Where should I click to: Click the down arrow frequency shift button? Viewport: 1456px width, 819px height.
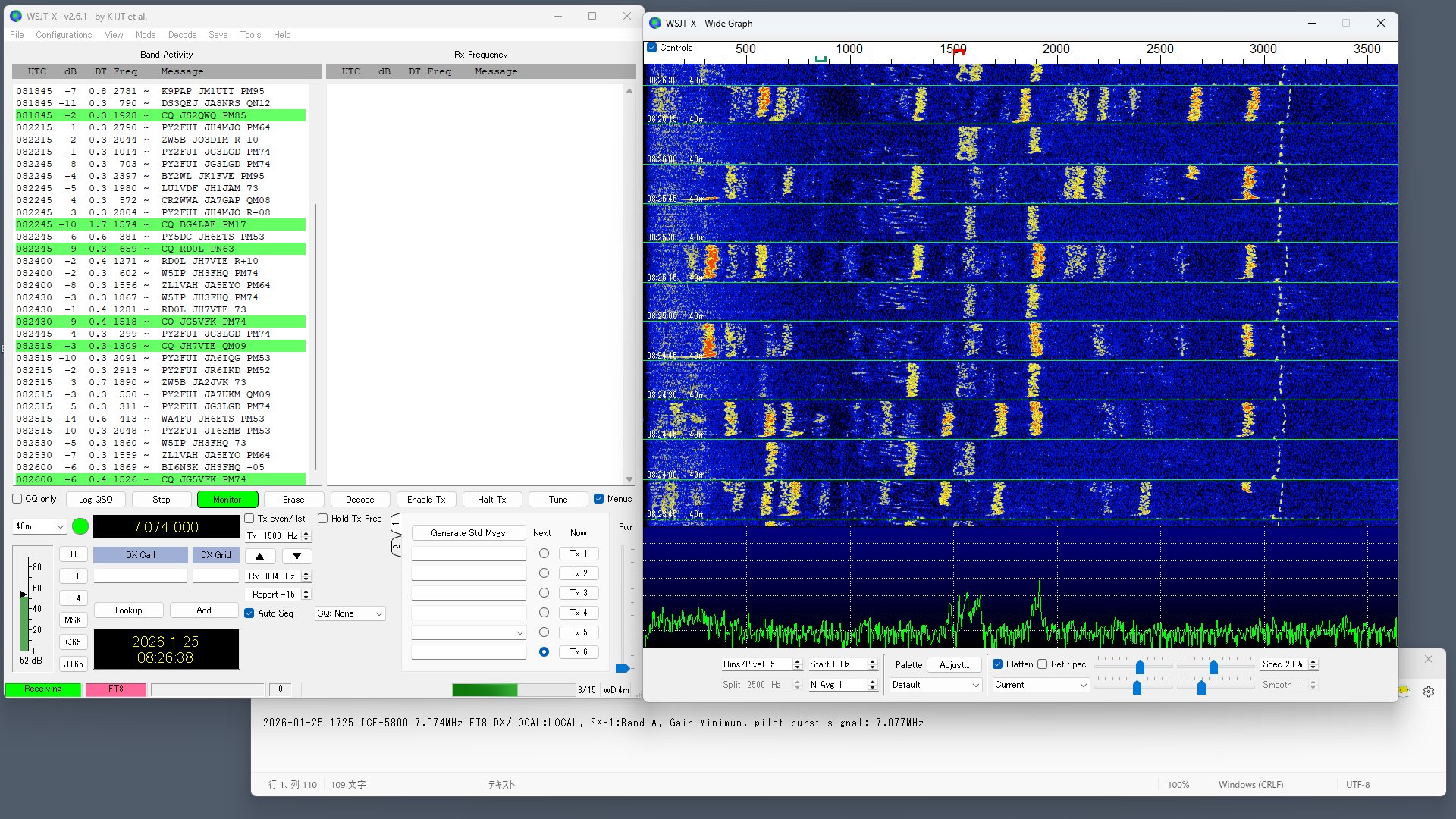click(x=297, y=556)
